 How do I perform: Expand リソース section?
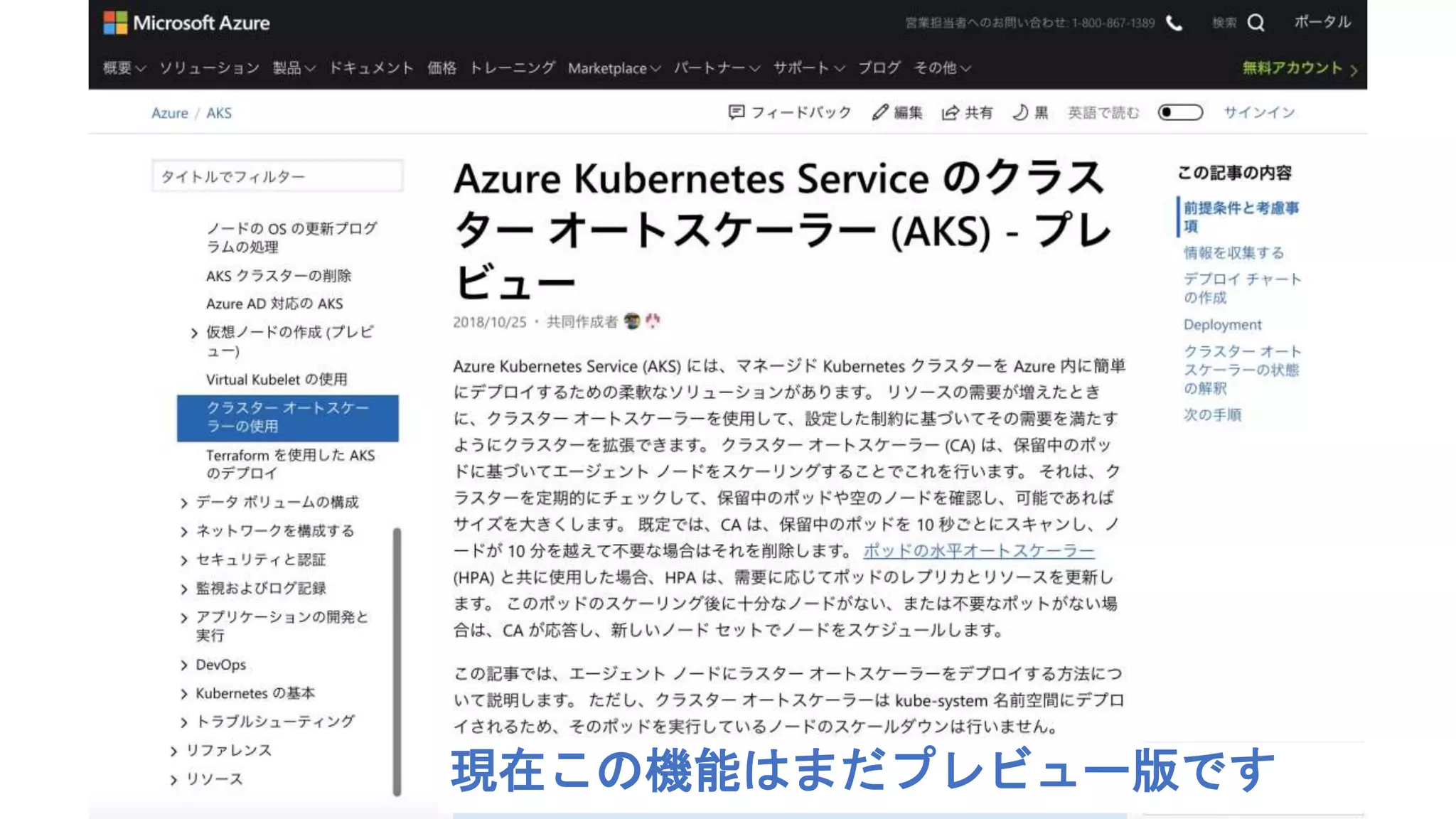coord(174,780)
